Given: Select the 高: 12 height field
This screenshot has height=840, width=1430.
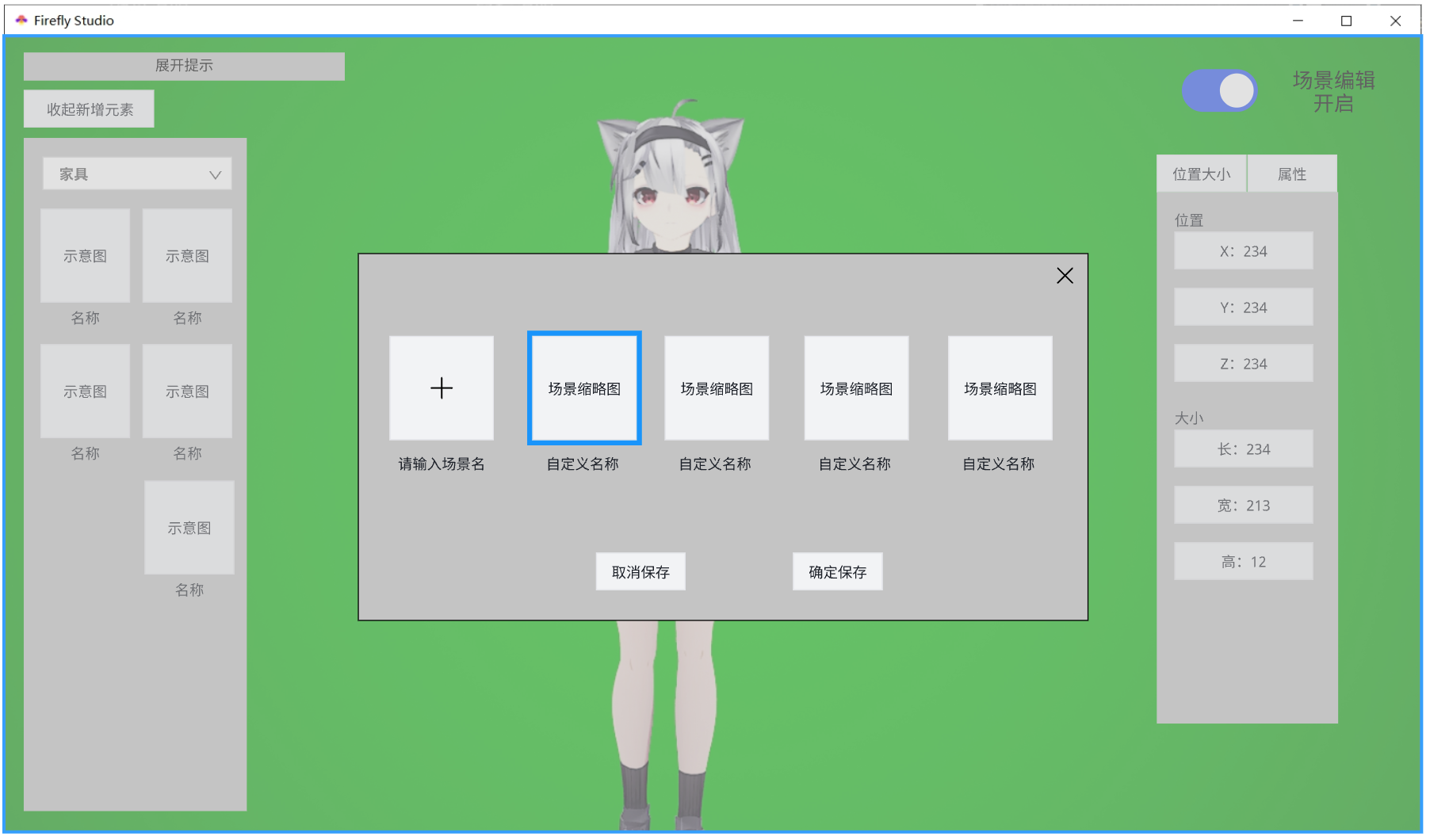Looking at the screenshot, I should [x=1243, y=562].
